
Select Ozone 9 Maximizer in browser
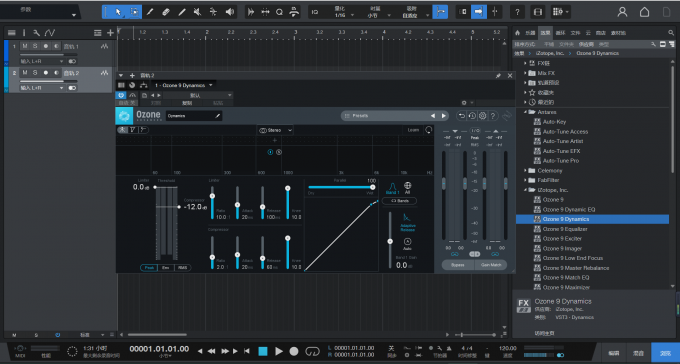point(566,287)
